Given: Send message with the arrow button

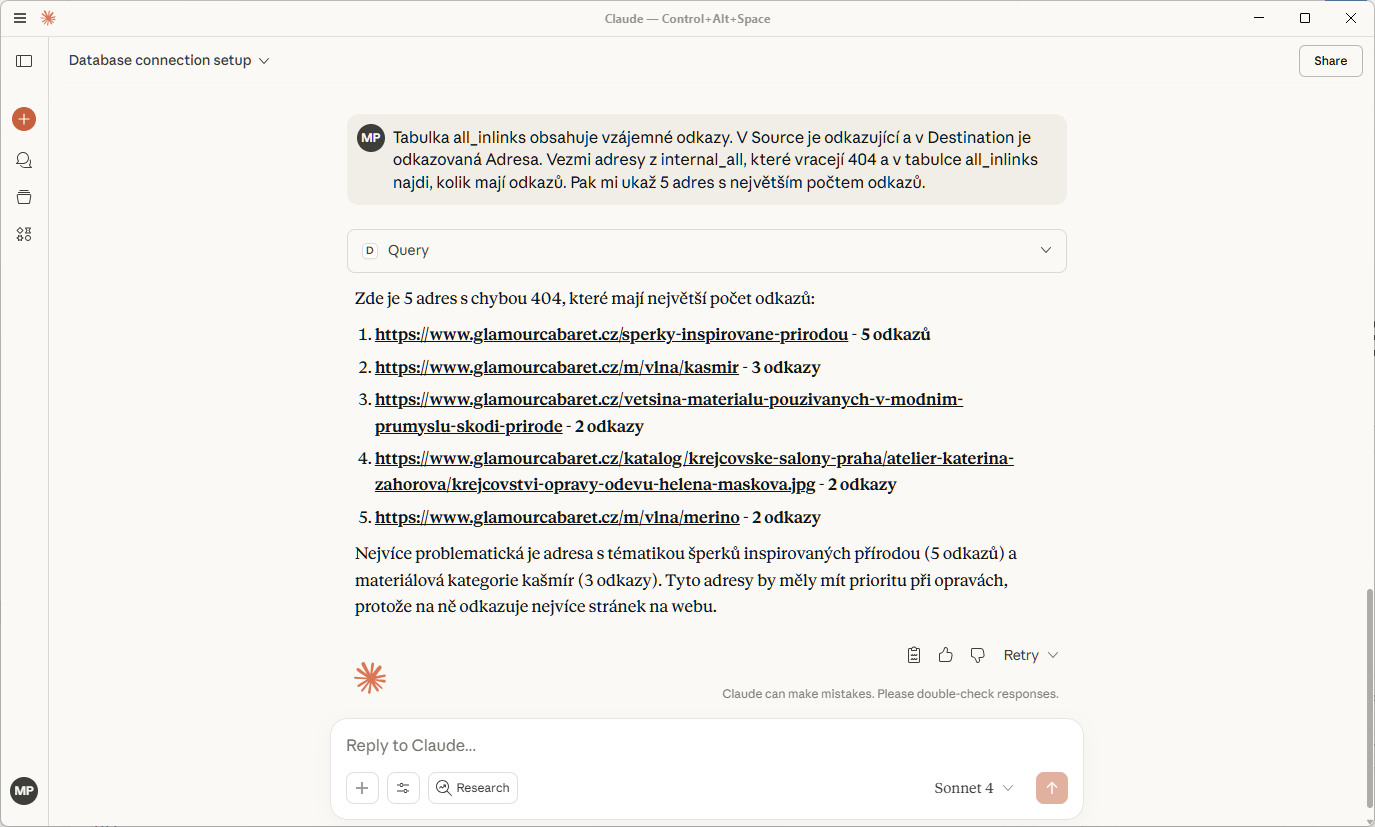Looking at the screenshot, I should 1052,788.
